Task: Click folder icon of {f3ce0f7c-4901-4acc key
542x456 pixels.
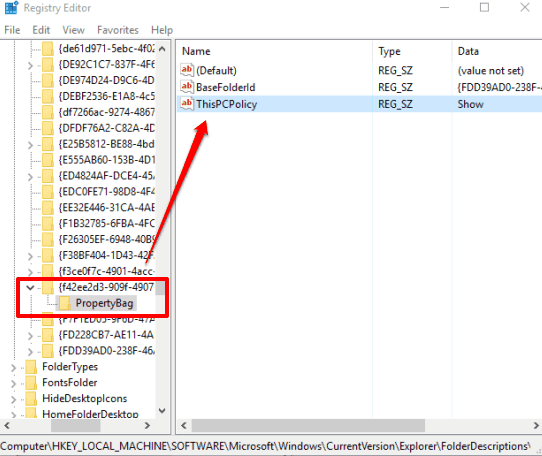Action: [x=48, y=271]
